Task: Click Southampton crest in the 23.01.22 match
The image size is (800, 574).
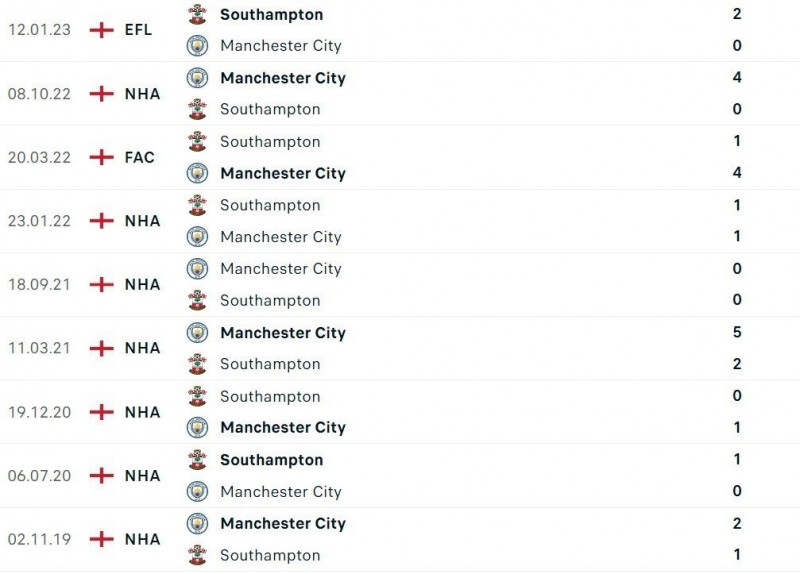Action: click(197, 205)
